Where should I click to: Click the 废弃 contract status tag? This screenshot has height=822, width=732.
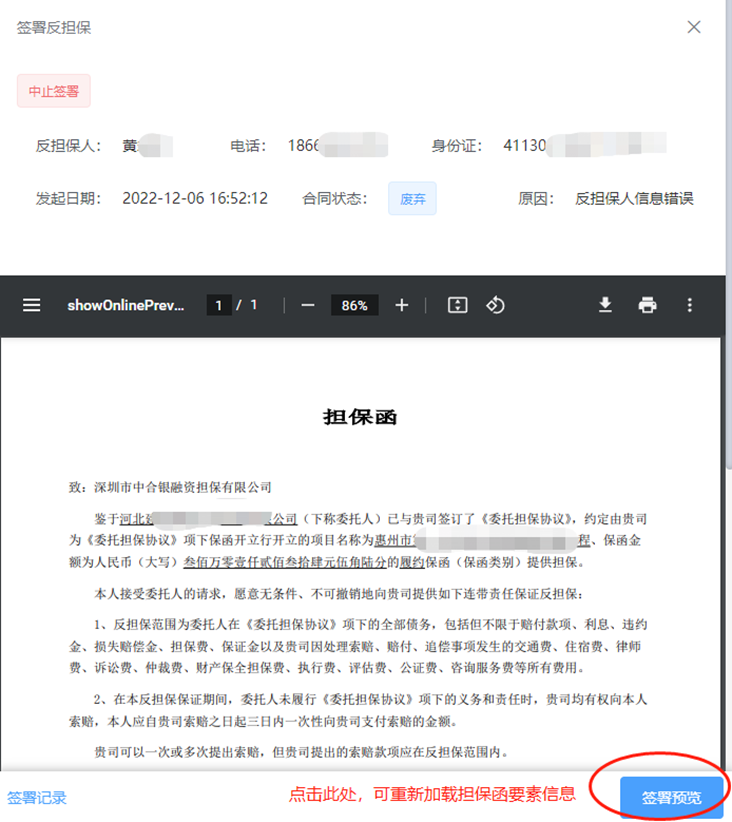coord(412,198)
